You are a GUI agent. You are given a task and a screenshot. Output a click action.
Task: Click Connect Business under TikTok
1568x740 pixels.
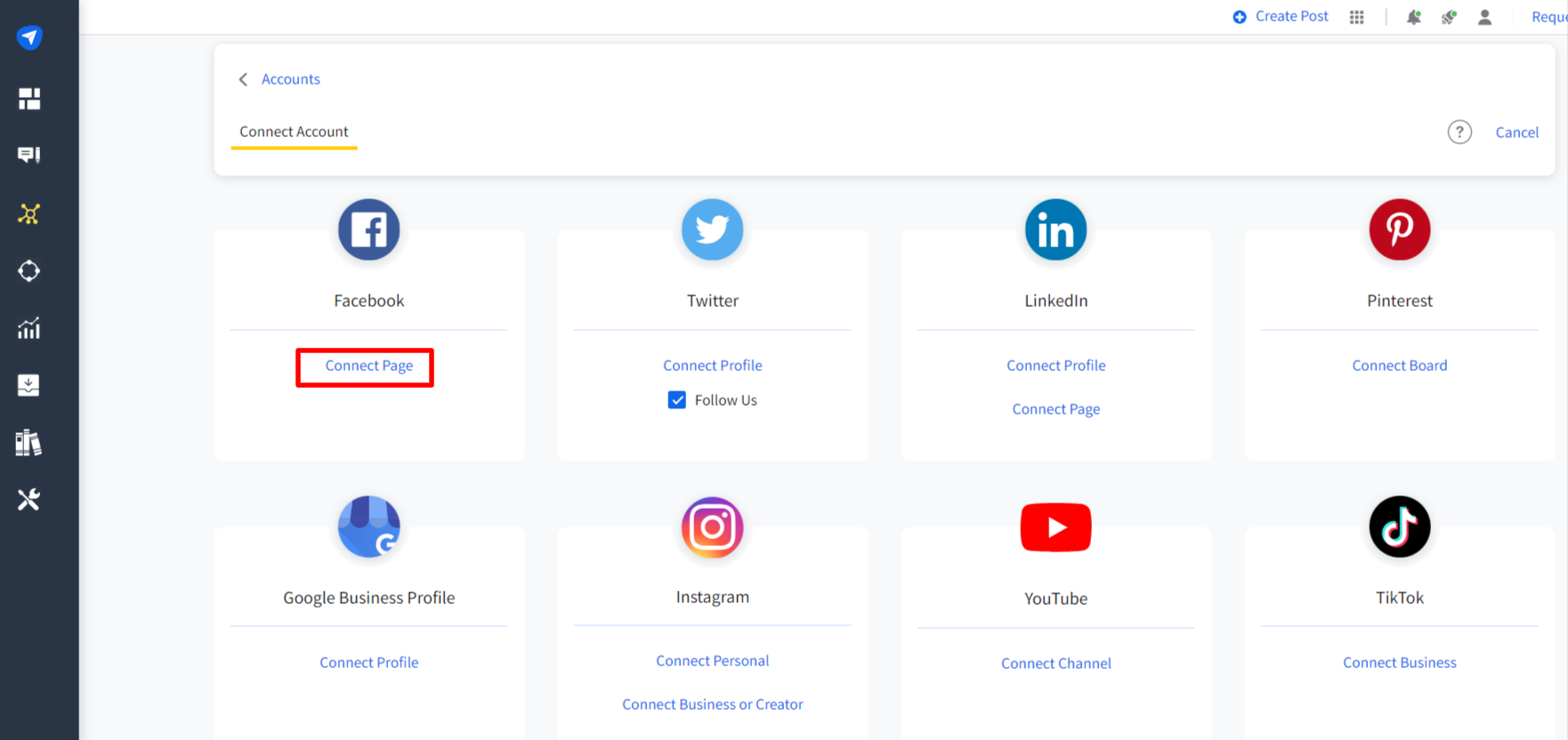tap(1400, 663)
